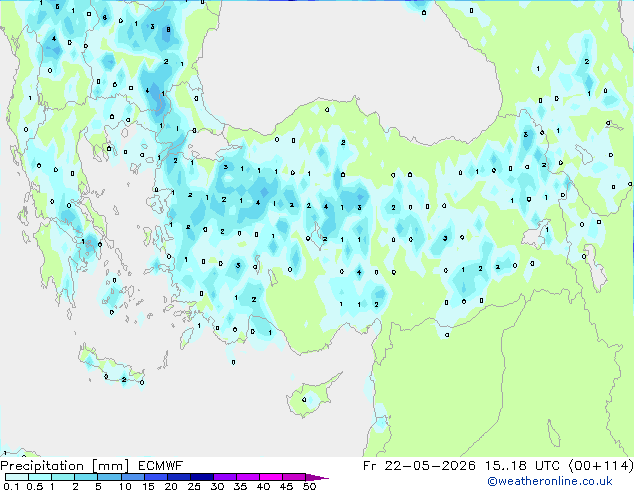Click the 'Fr 22-05-2026' date text
Image resolution: width=634 pixels, height=490 pixels.
pos(419,466)
